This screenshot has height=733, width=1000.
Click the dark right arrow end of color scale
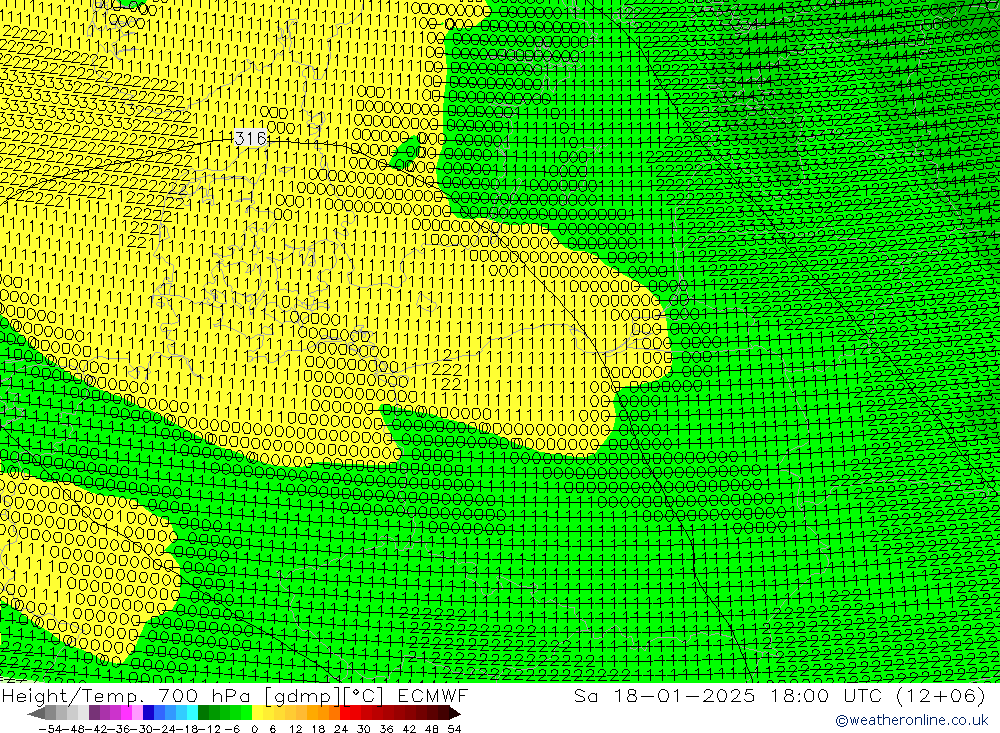coord(454,714)
